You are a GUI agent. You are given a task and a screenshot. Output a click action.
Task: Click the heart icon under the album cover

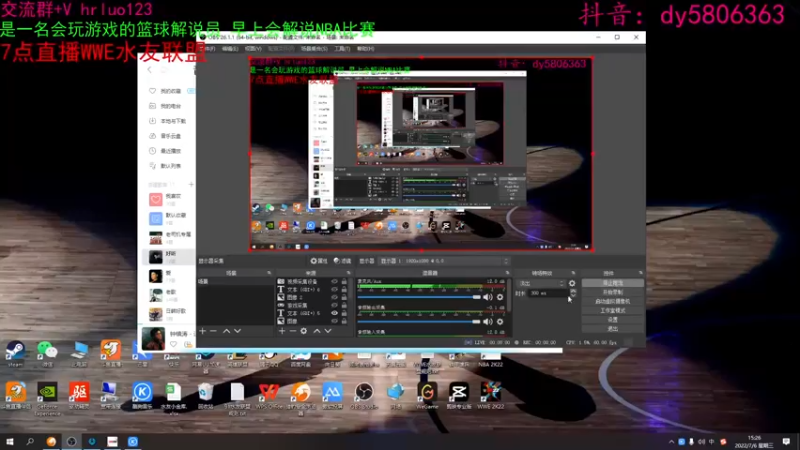(x=173, y=344)
